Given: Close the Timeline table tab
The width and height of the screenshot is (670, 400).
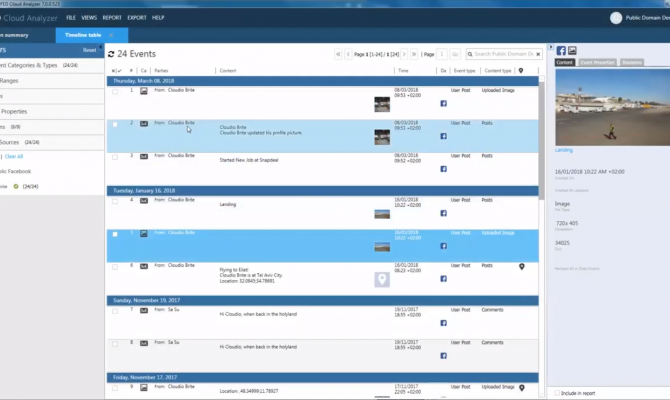Looking at the screenshot, I should click(111, 35).
